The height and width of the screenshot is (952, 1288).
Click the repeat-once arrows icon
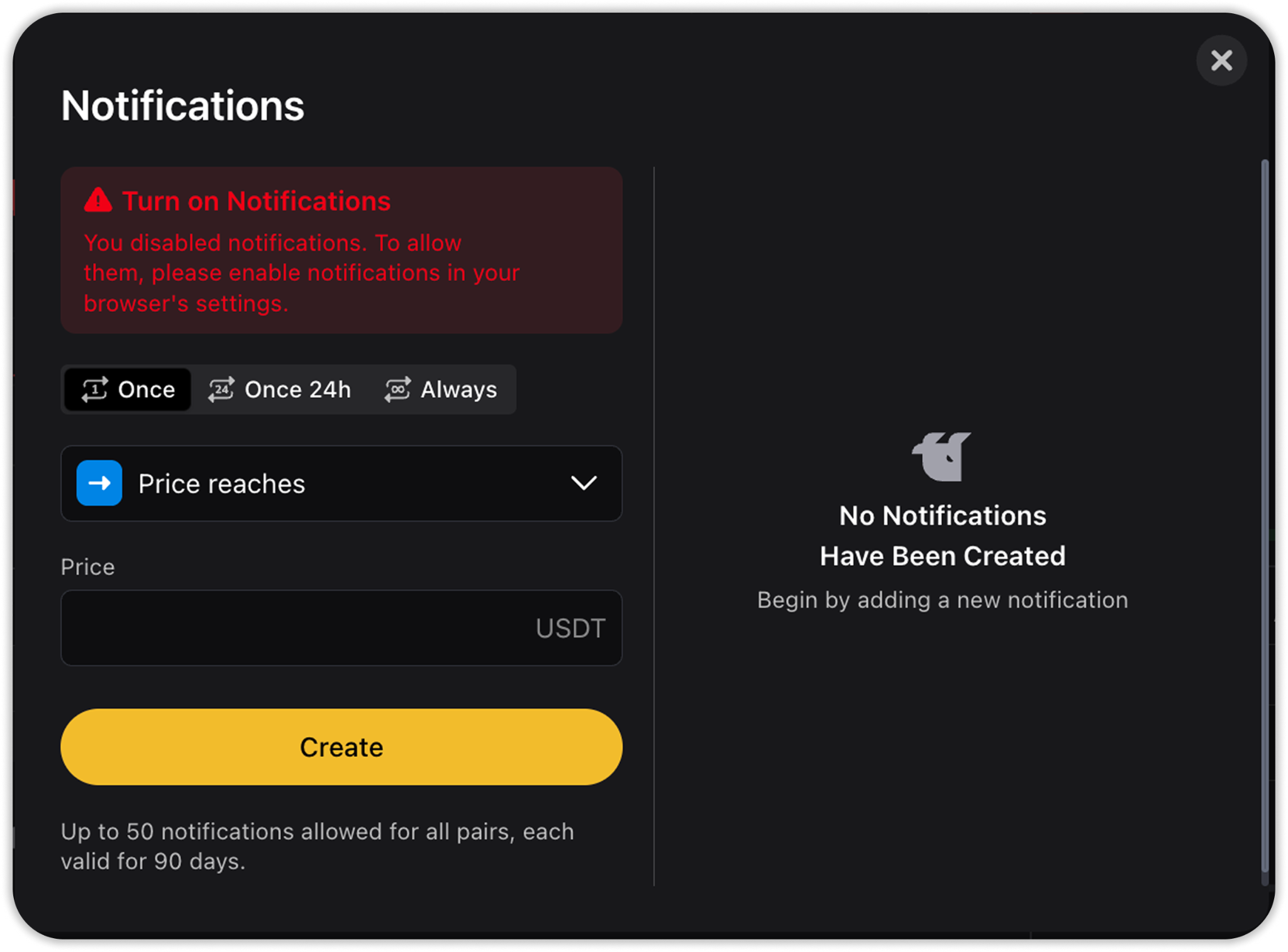click(x=95, y=389)
